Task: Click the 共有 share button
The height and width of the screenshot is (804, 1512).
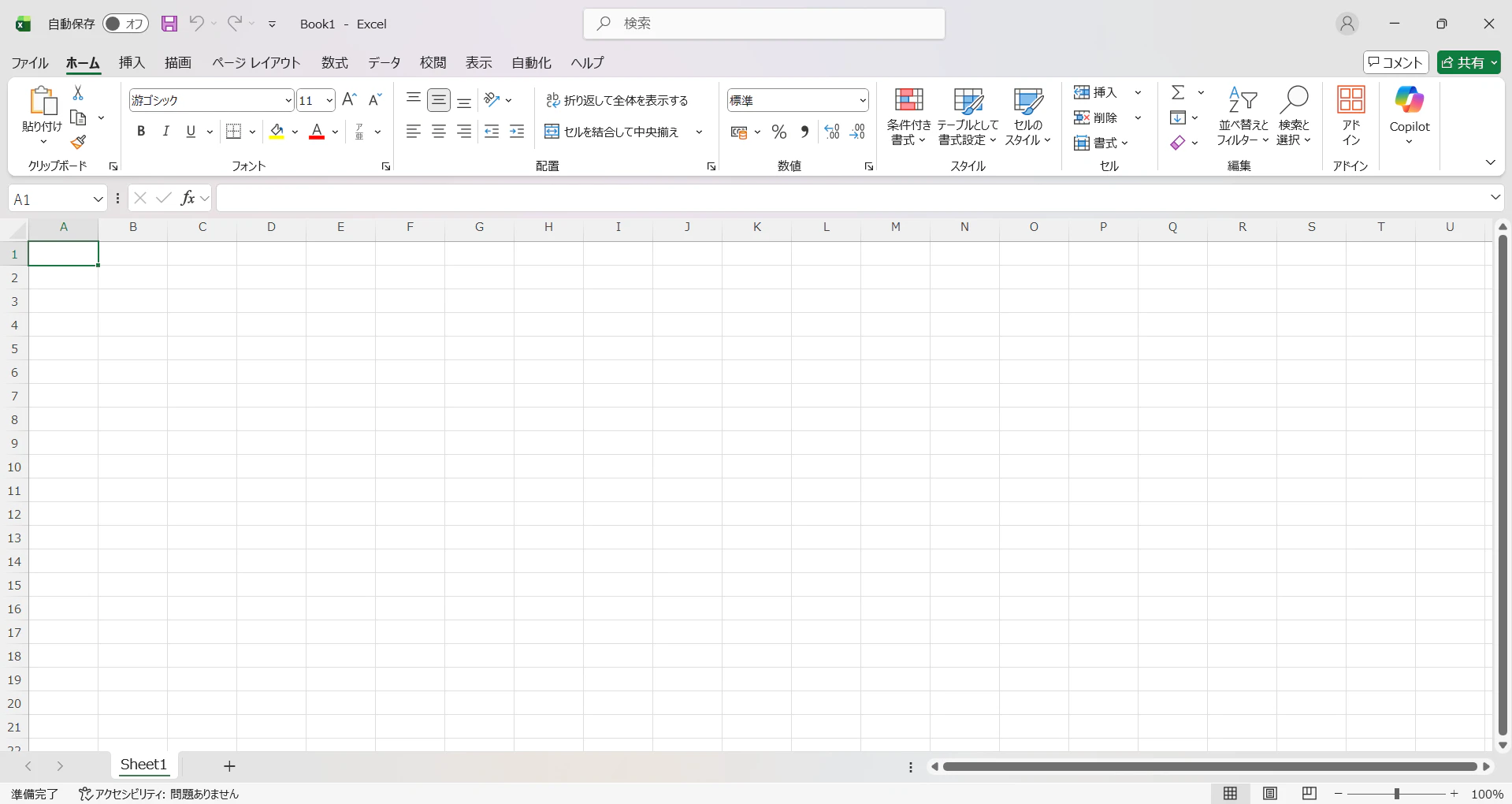Action: 1469,62
